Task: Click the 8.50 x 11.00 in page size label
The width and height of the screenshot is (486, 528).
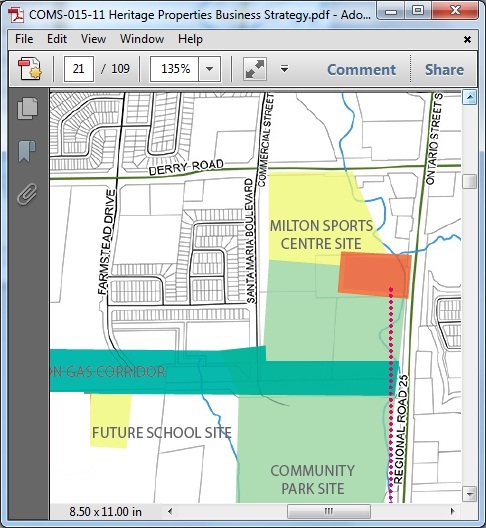Action: point(105,512)
